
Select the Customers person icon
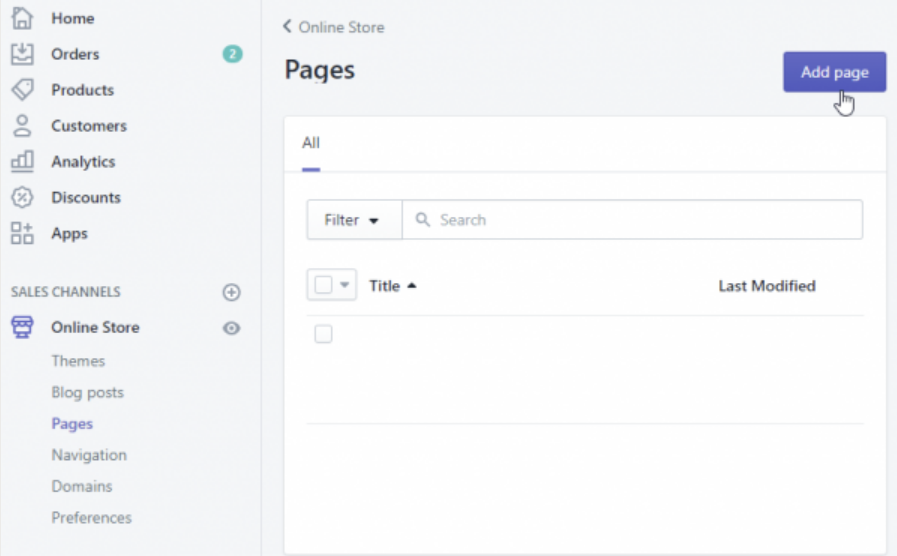(22, 126)
